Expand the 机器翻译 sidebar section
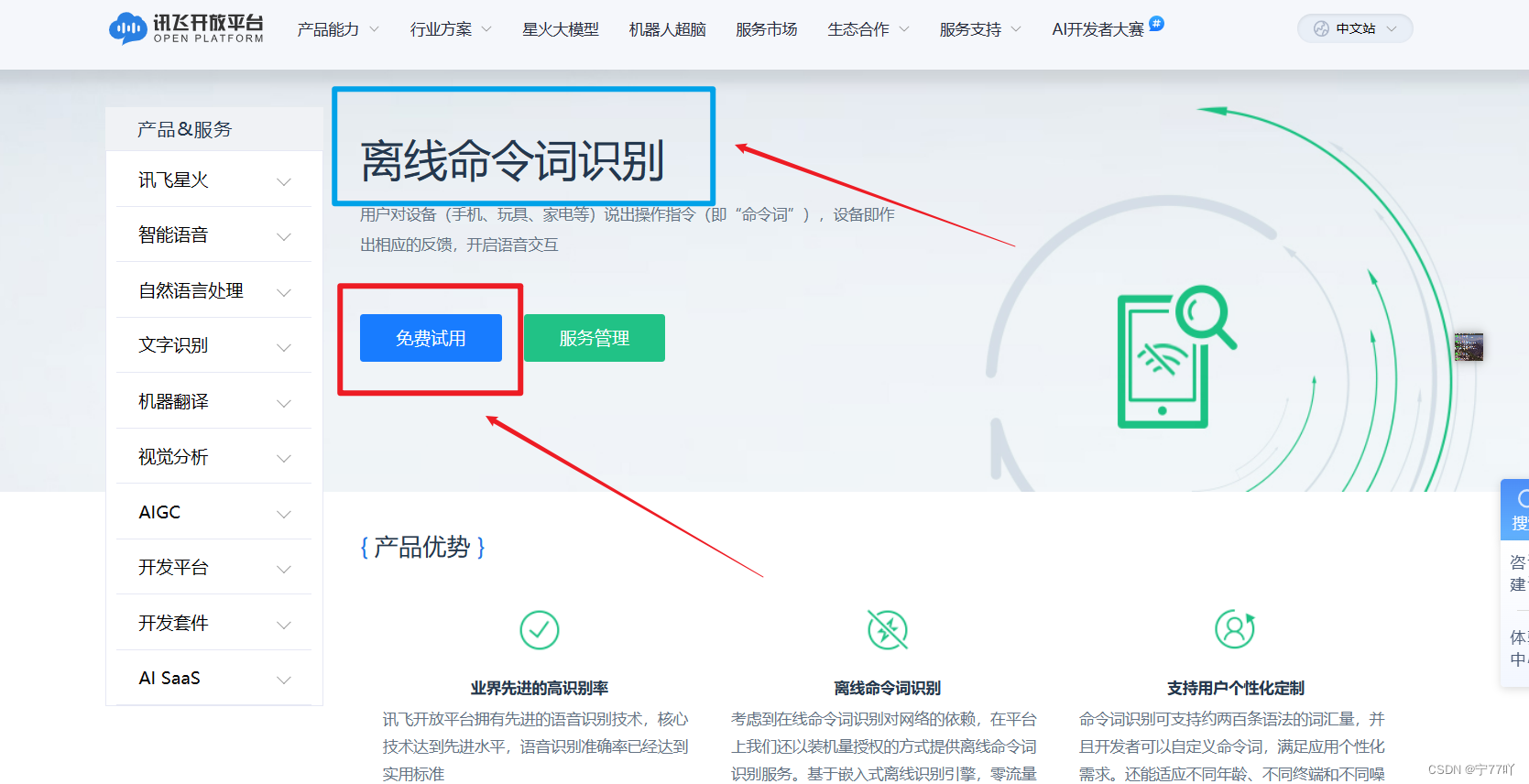Screen dimensions: 1529x784 [x=214, y=402]
